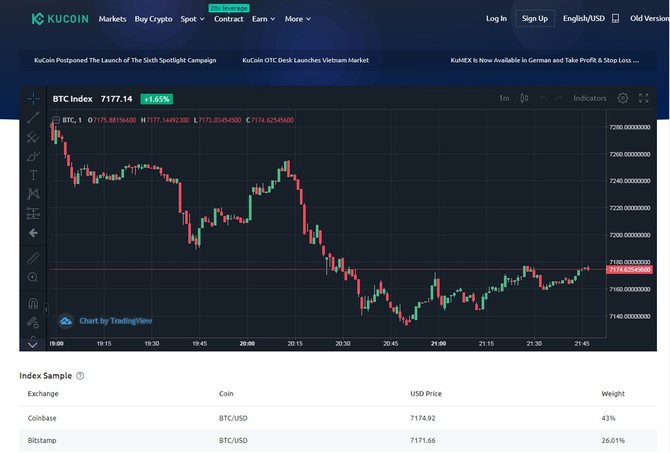Image resolution: width=670 pixels, height=453 pixels.
Task: Undo the last chart action
Action: (544, 98)
